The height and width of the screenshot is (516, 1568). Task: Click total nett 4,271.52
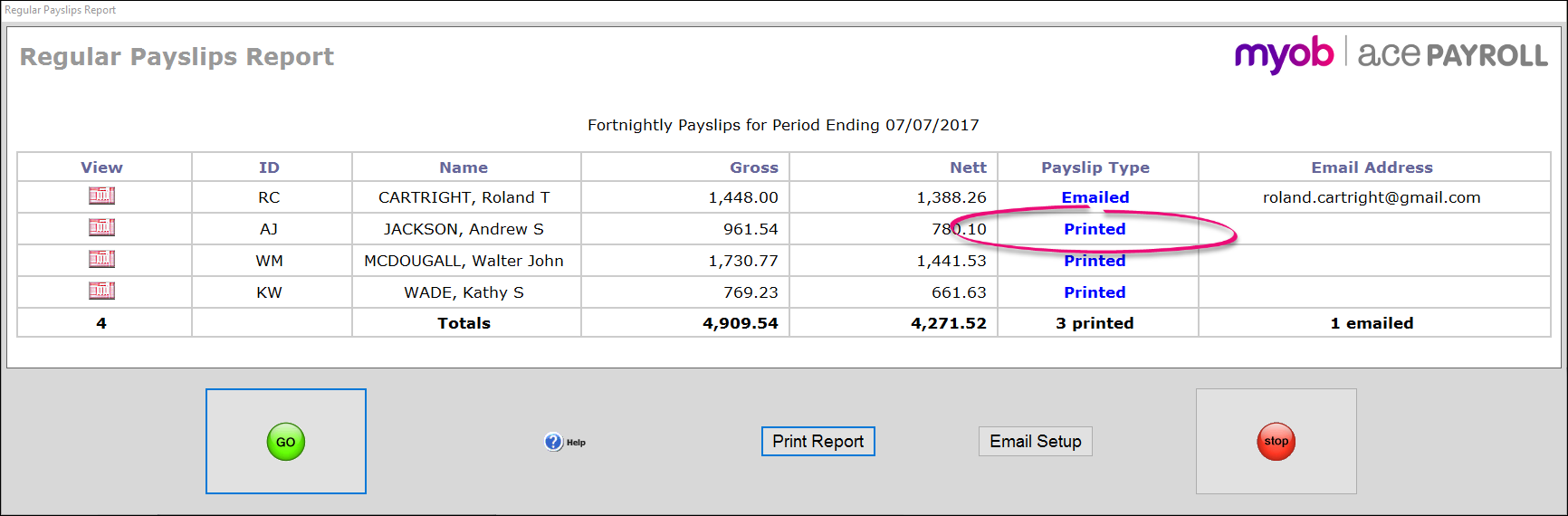tap(949, 323)
